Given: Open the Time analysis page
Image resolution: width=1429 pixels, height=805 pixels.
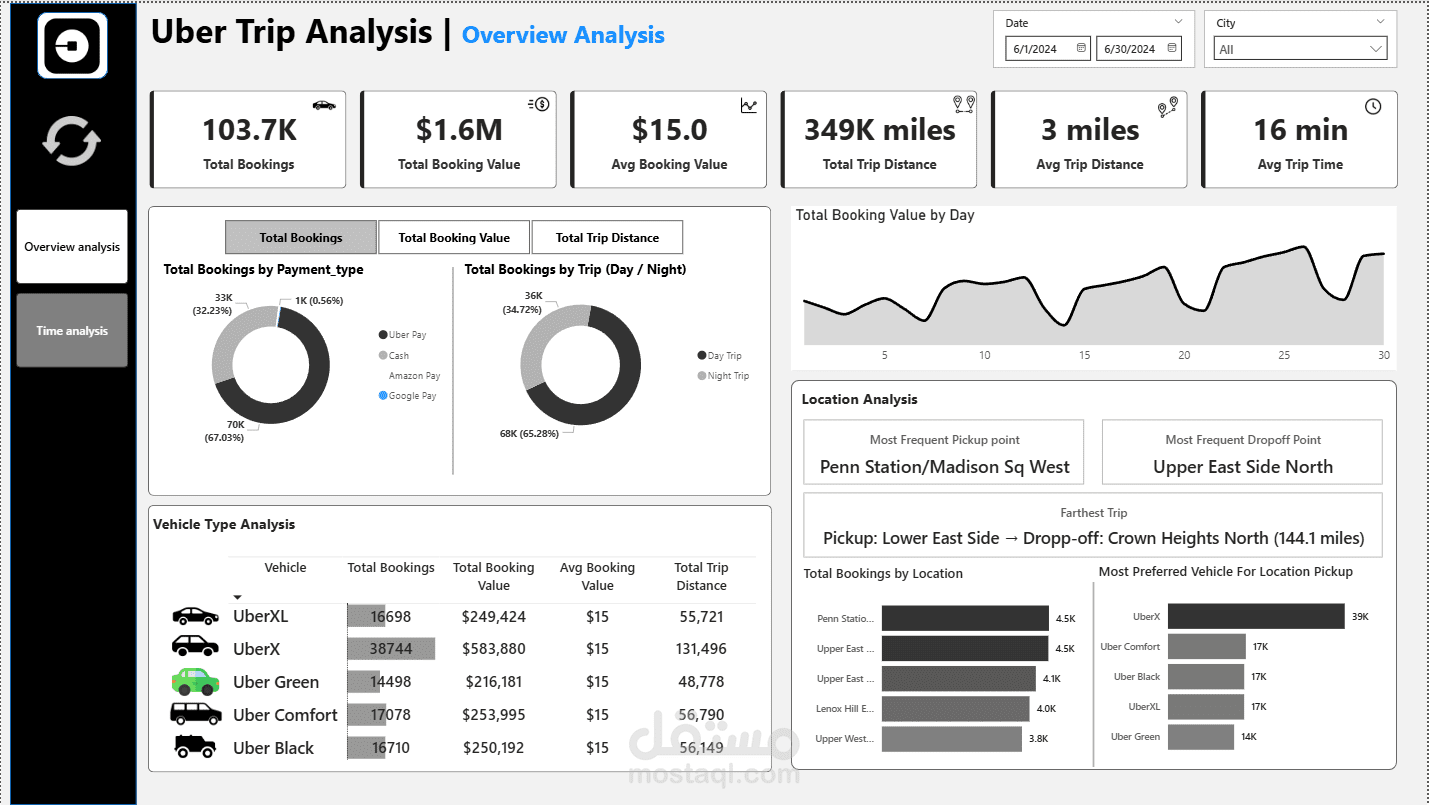Looking at the screenshot, I should [x=72, y=330].
